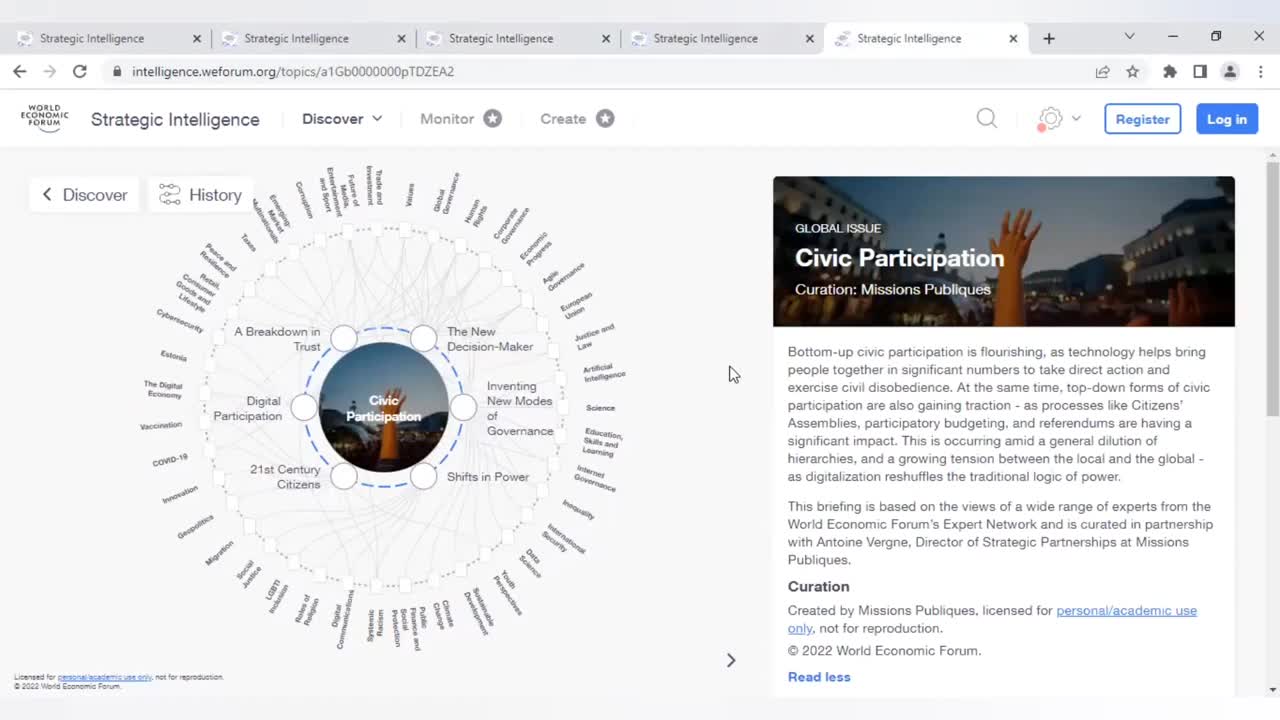Bookmark this page with the star icon
Screen dimensions: 1280x720
point(1133,71)
